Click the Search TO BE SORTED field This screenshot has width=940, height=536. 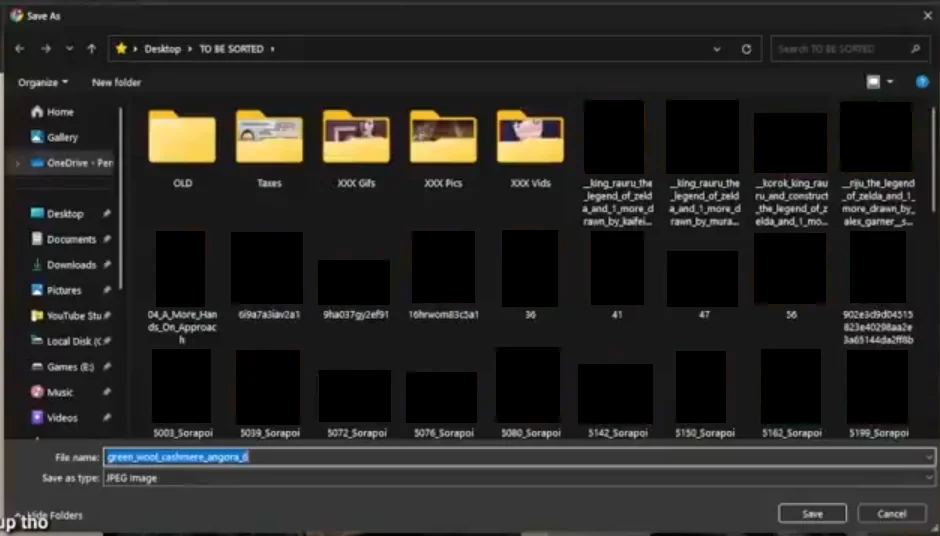coord(849,49)
